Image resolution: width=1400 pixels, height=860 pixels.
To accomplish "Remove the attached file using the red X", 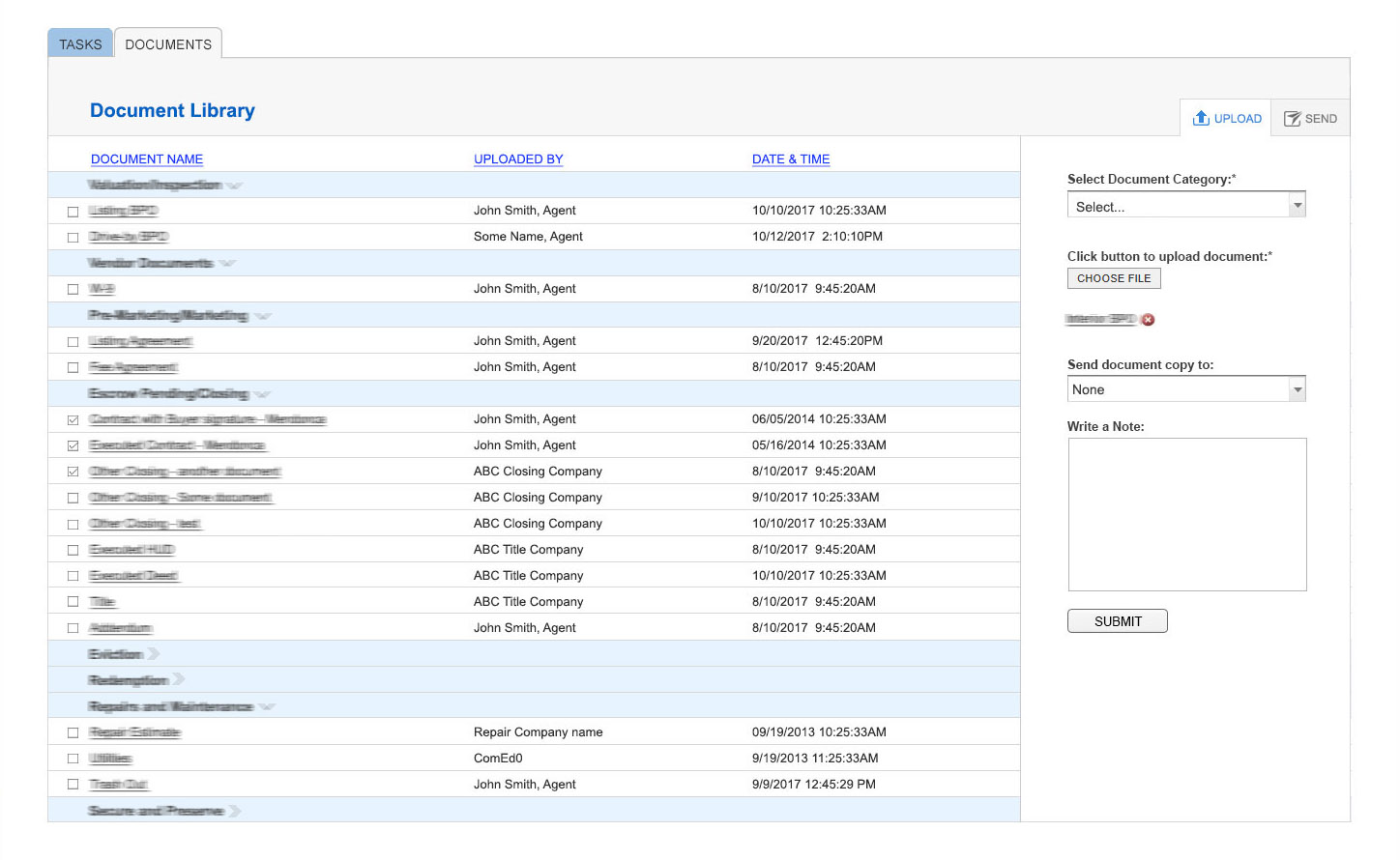I will (1148, 320).
